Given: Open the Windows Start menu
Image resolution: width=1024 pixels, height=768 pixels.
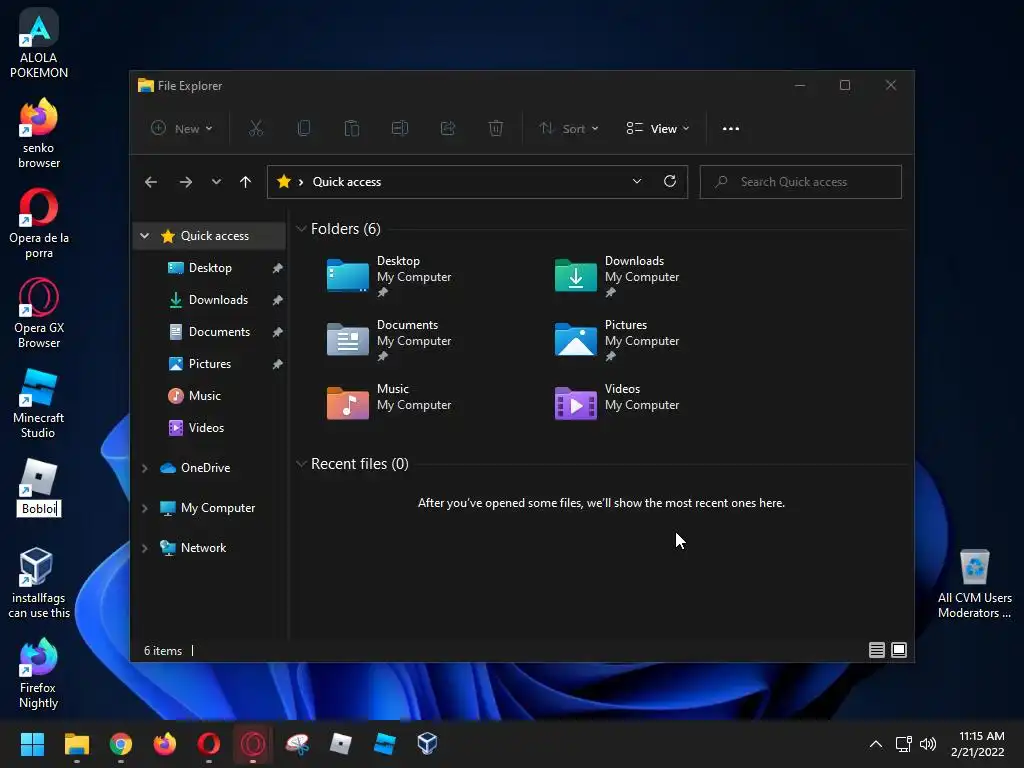Looking at the screenshot, I should (32, 744).
